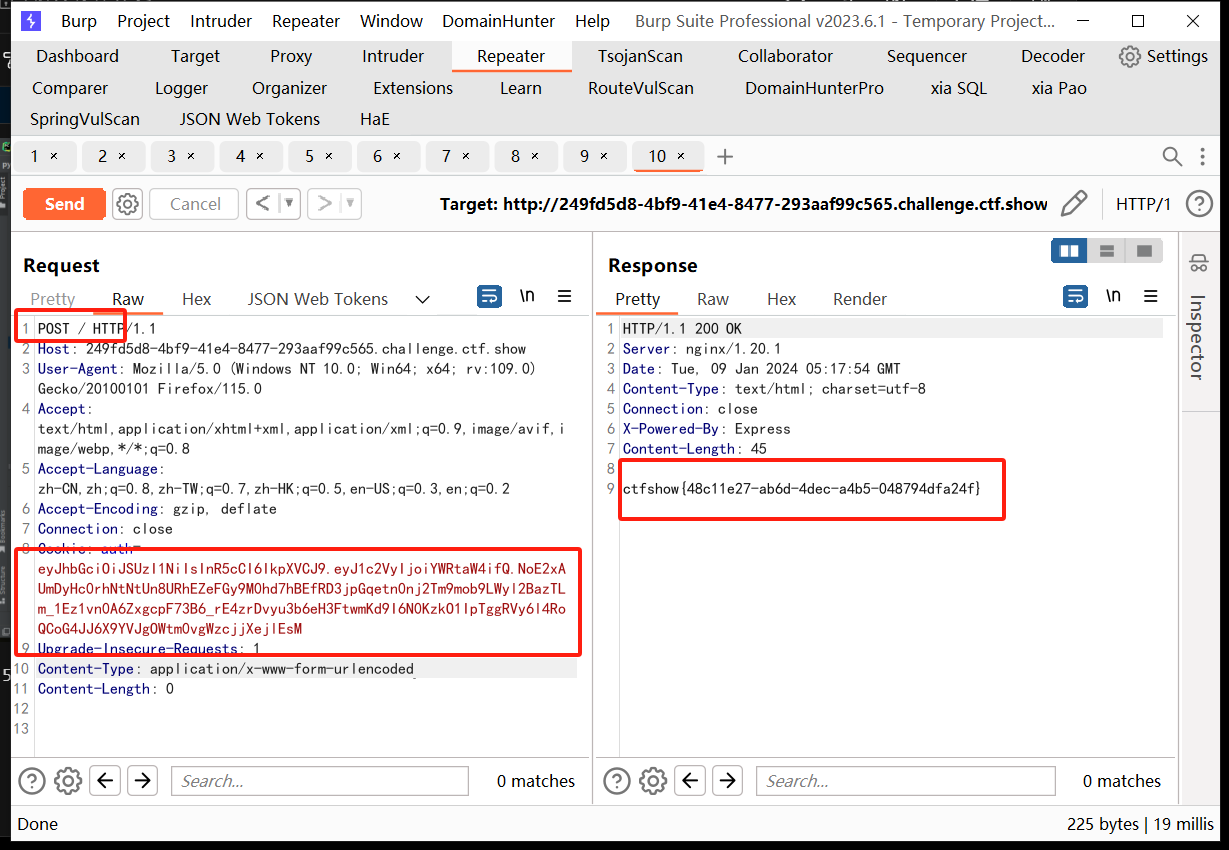Click the ctfshow flag text in response
The width and height of the screenshot is (1229, 850).
coord(802,489)
